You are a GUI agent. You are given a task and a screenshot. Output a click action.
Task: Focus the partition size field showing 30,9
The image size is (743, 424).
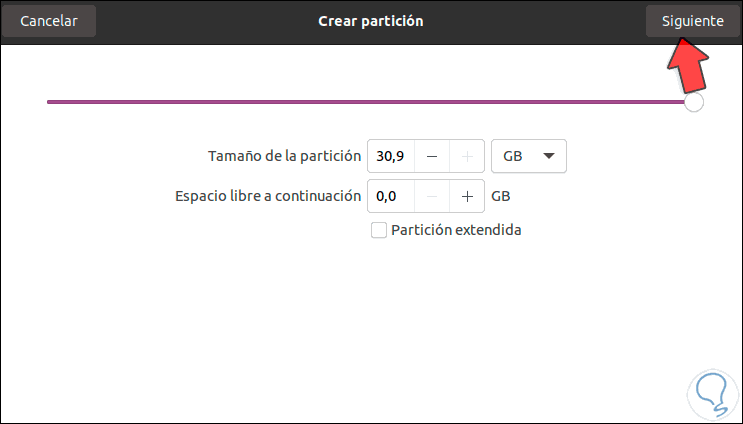(390, 157)
